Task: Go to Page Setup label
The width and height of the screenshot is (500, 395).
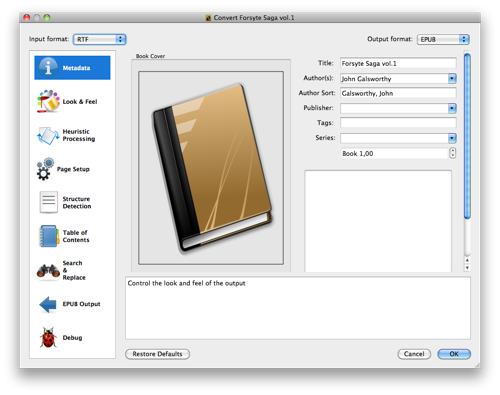Action: point(73,169)
